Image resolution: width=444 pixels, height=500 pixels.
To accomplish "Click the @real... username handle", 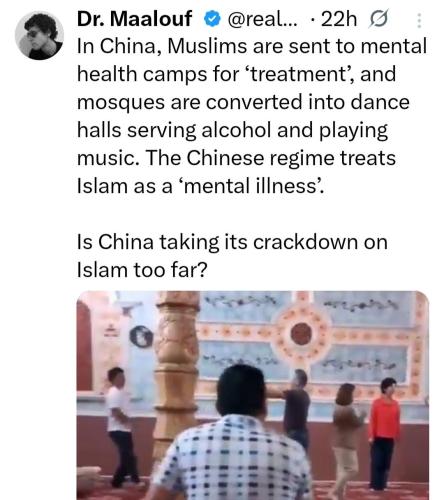I will pos(263,20).
